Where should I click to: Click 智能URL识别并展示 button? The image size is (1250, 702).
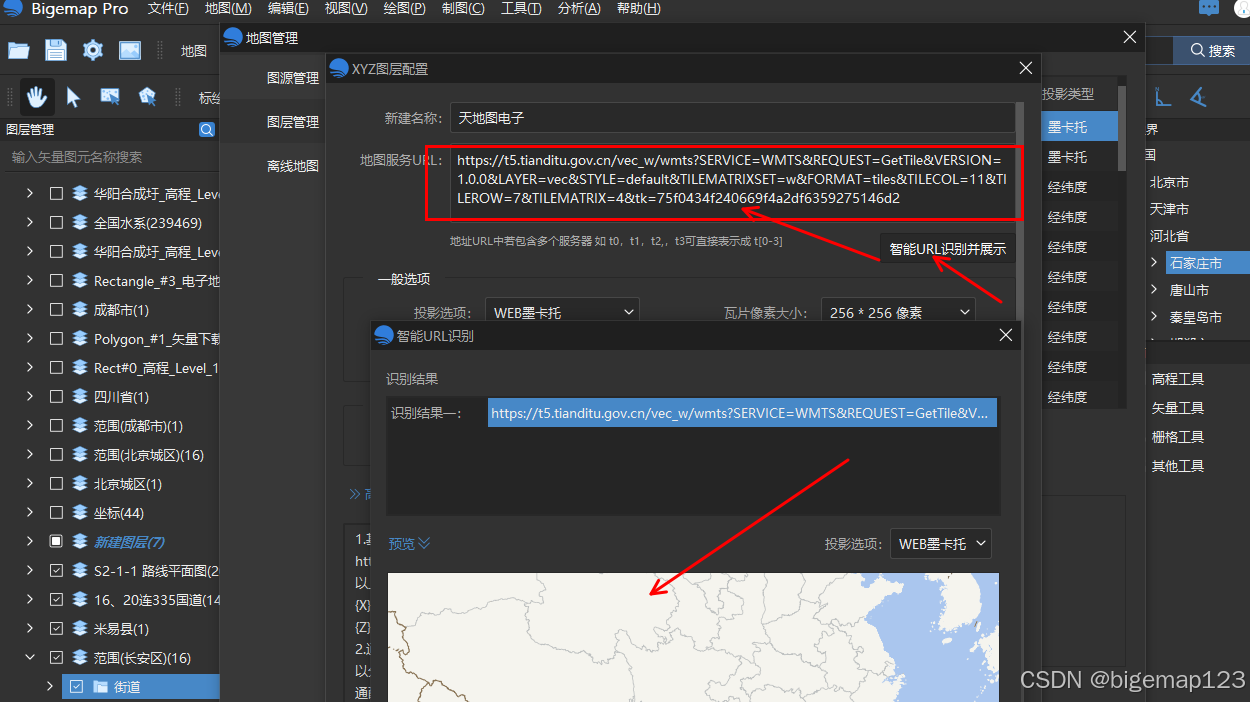pos(947,249)
